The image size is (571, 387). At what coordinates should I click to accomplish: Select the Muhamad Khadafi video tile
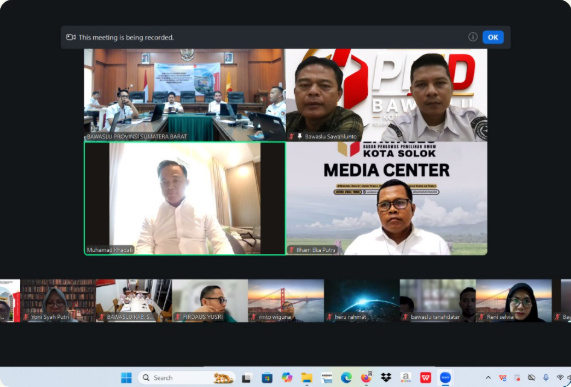[x=185, y=198]
